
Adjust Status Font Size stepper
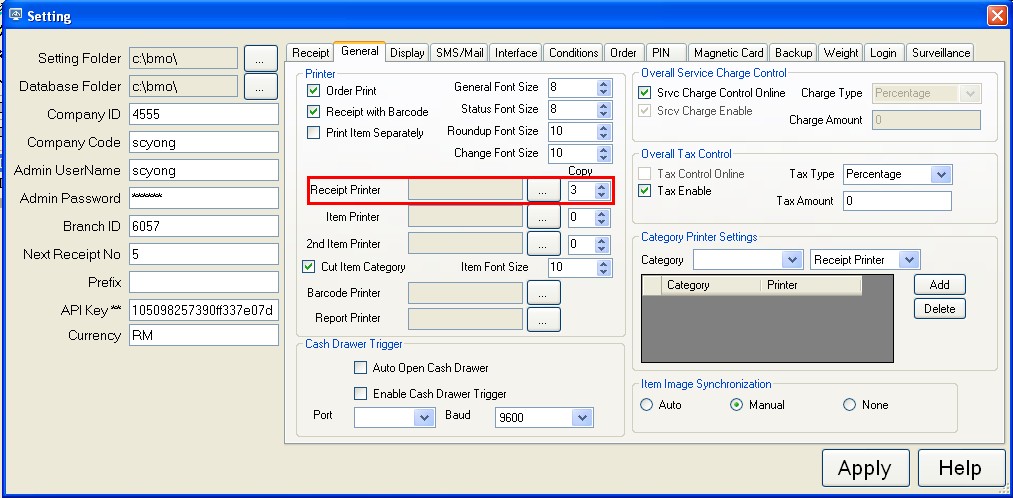point(603,109)
